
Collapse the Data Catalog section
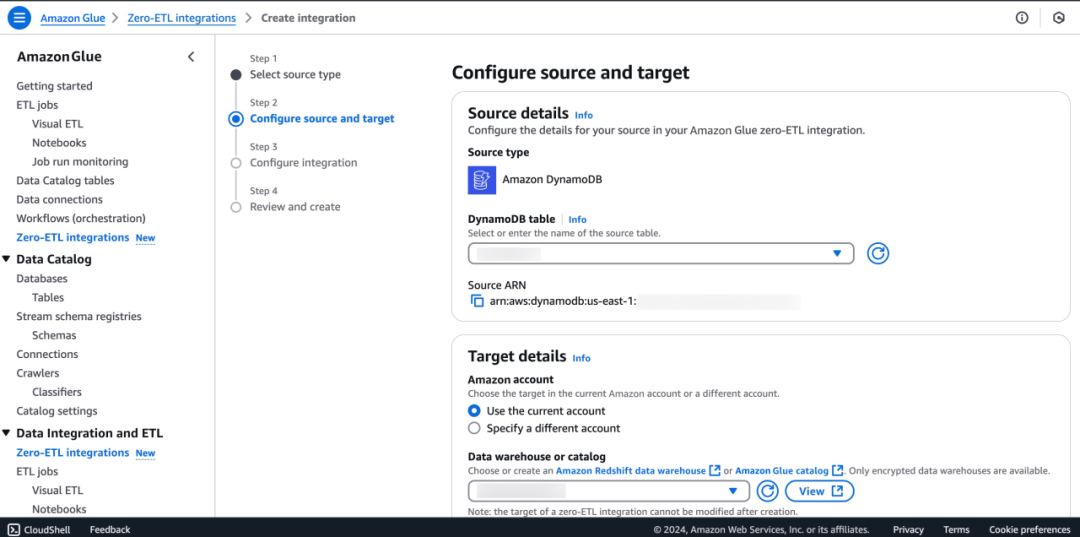pyautogui.click(x=6, y=260)
